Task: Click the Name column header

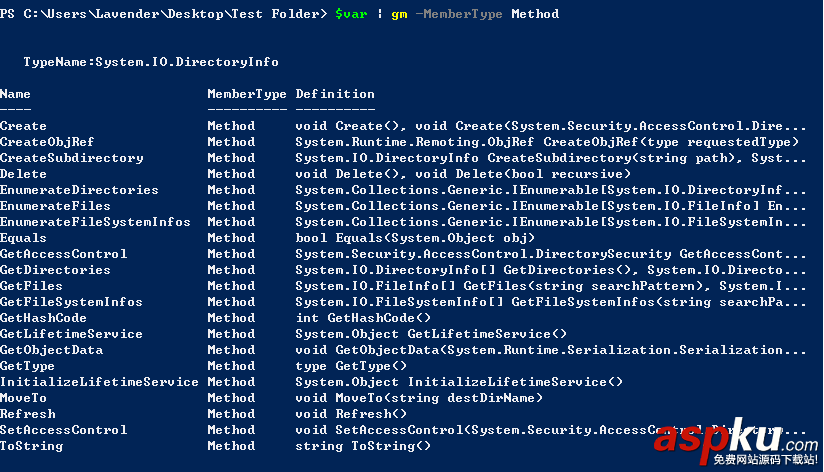Action: (x=15, y=94)
